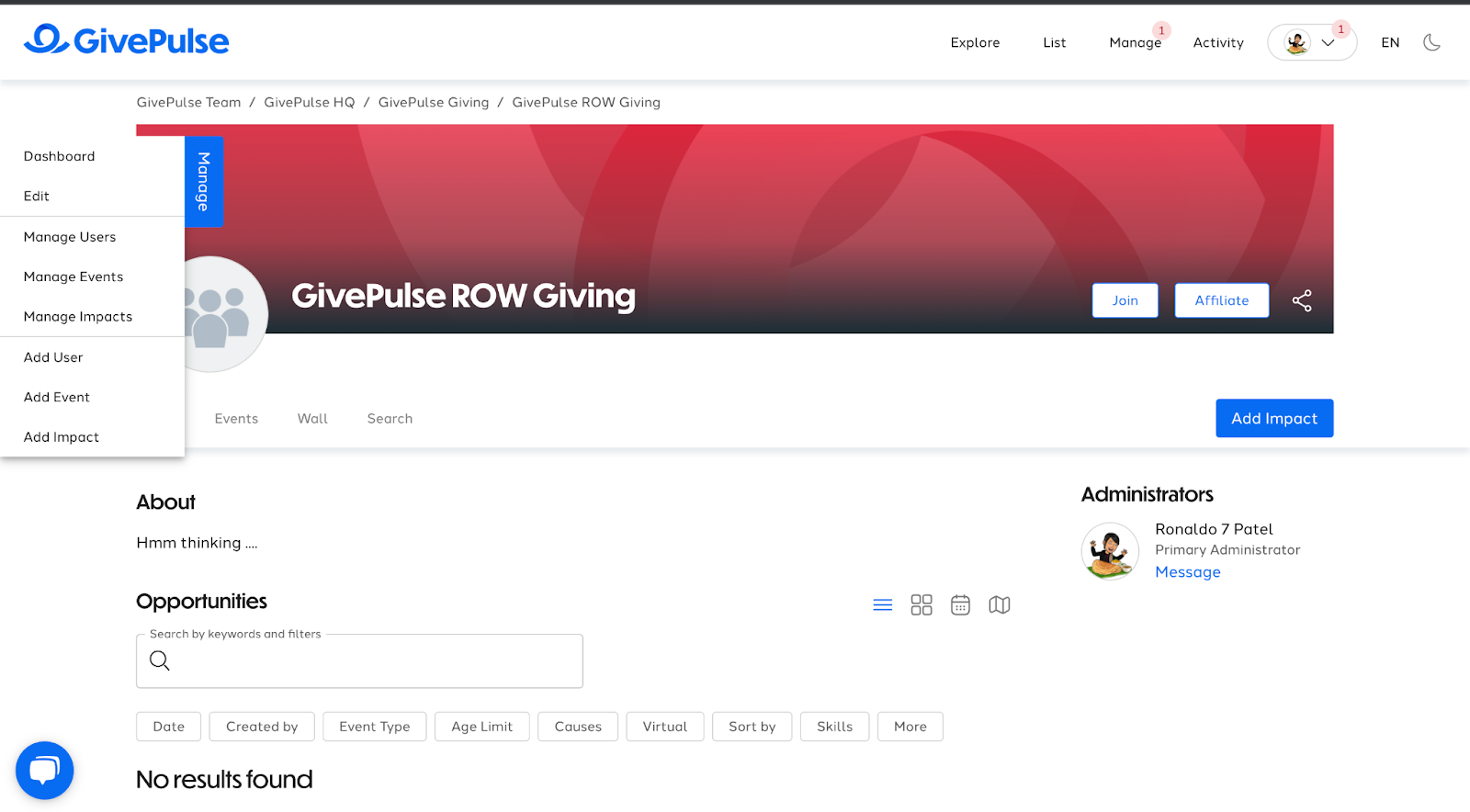Open GivePulse HQ breadcrumb link
This screenshot has width=1470, height=812.
310,102
